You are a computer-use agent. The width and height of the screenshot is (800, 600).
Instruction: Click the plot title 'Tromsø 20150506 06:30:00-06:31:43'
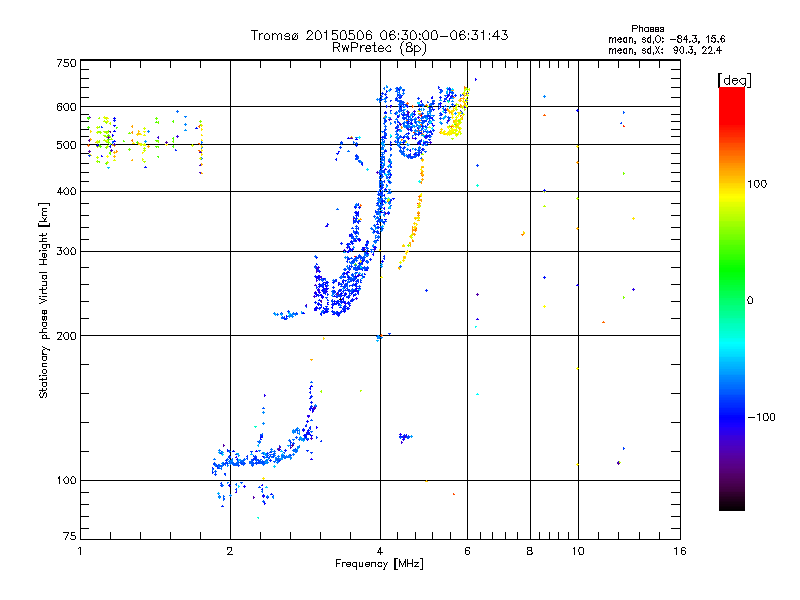379,35
